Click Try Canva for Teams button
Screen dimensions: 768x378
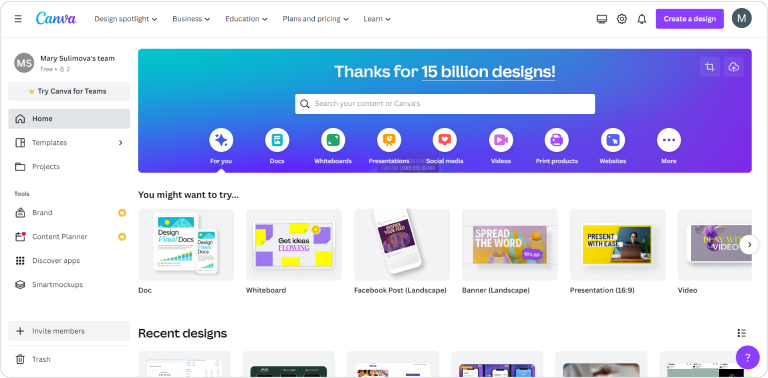[69, 91]
